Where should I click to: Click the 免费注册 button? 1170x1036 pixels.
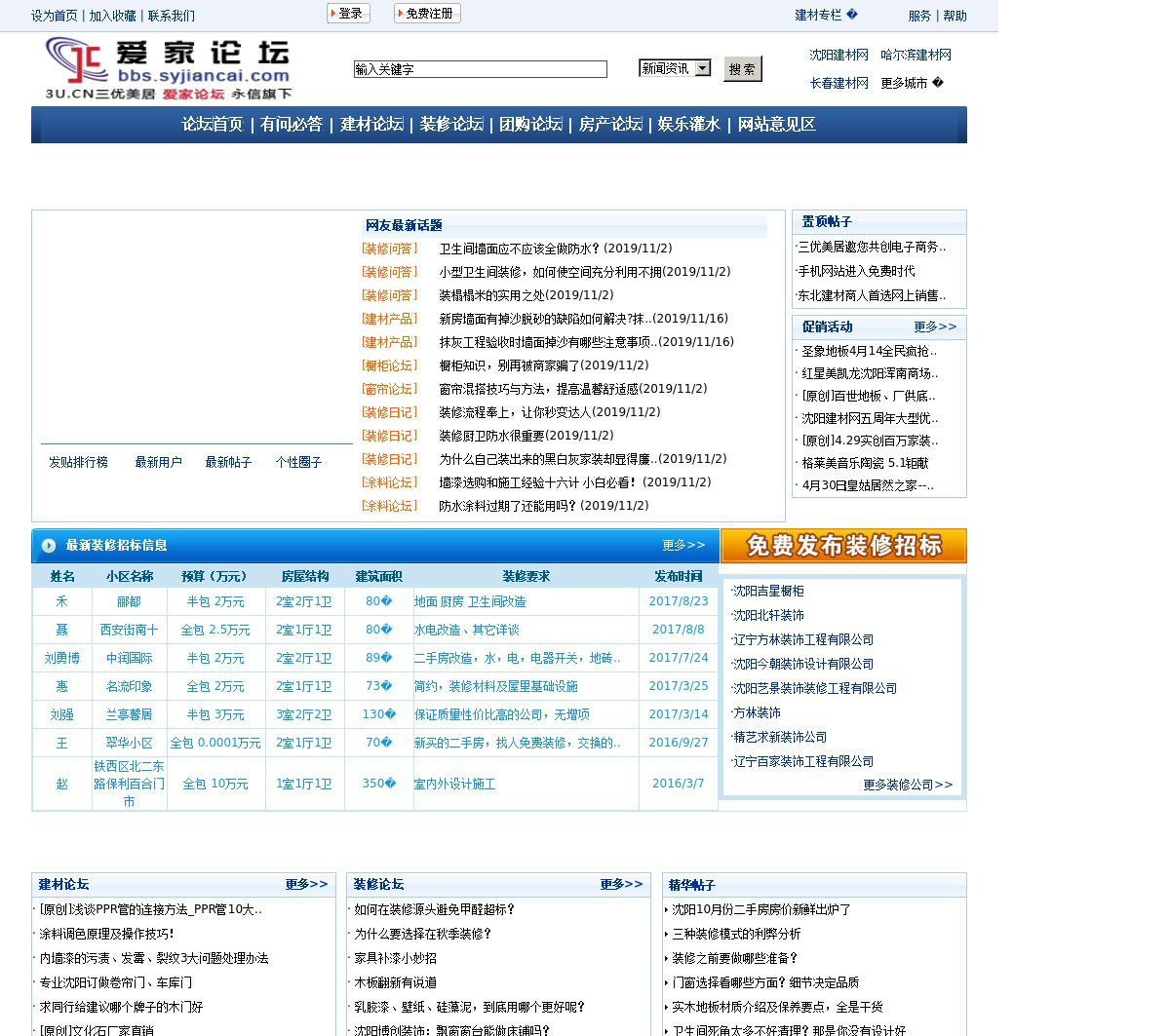coord(427,14)
